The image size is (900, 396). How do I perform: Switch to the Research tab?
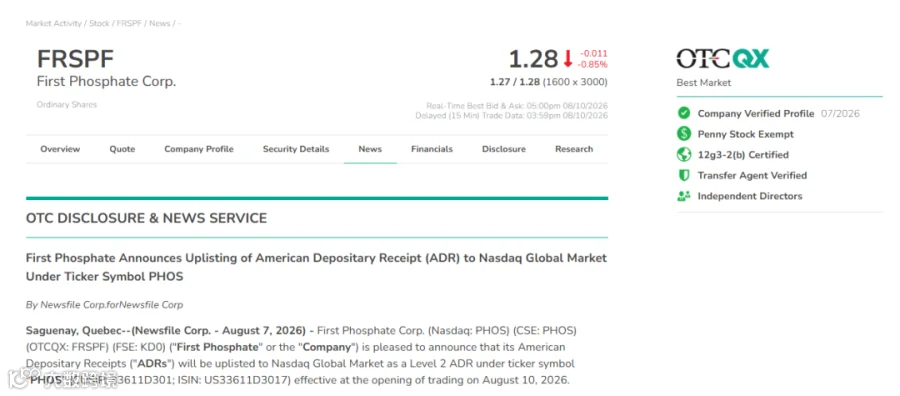point(574,149)
